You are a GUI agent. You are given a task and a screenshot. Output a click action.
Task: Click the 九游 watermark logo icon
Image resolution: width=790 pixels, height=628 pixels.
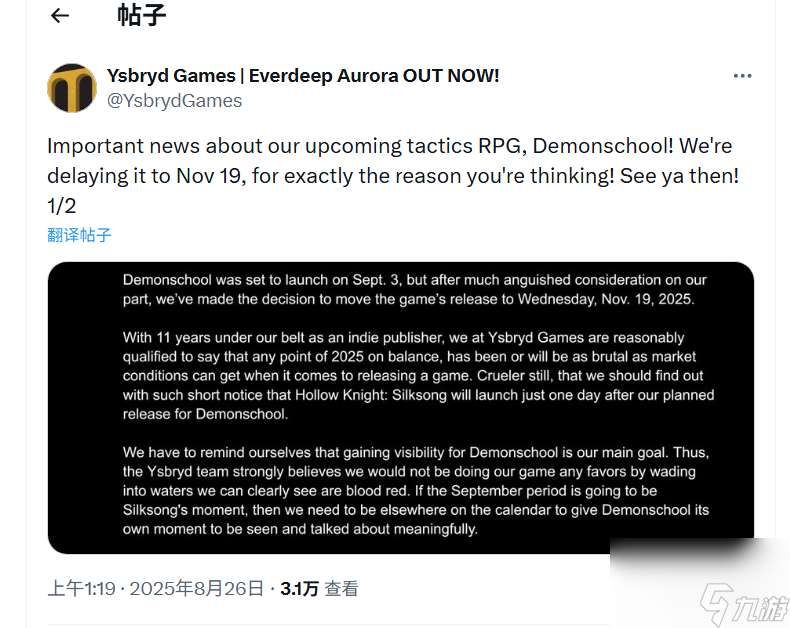[717, 604]
